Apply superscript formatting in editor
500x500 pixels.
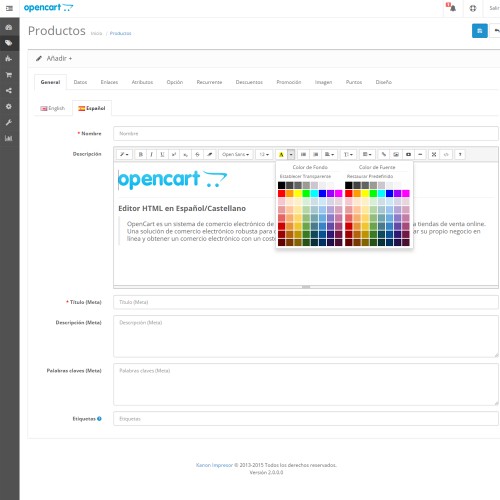pyautogui.click(x=174, y=154)
